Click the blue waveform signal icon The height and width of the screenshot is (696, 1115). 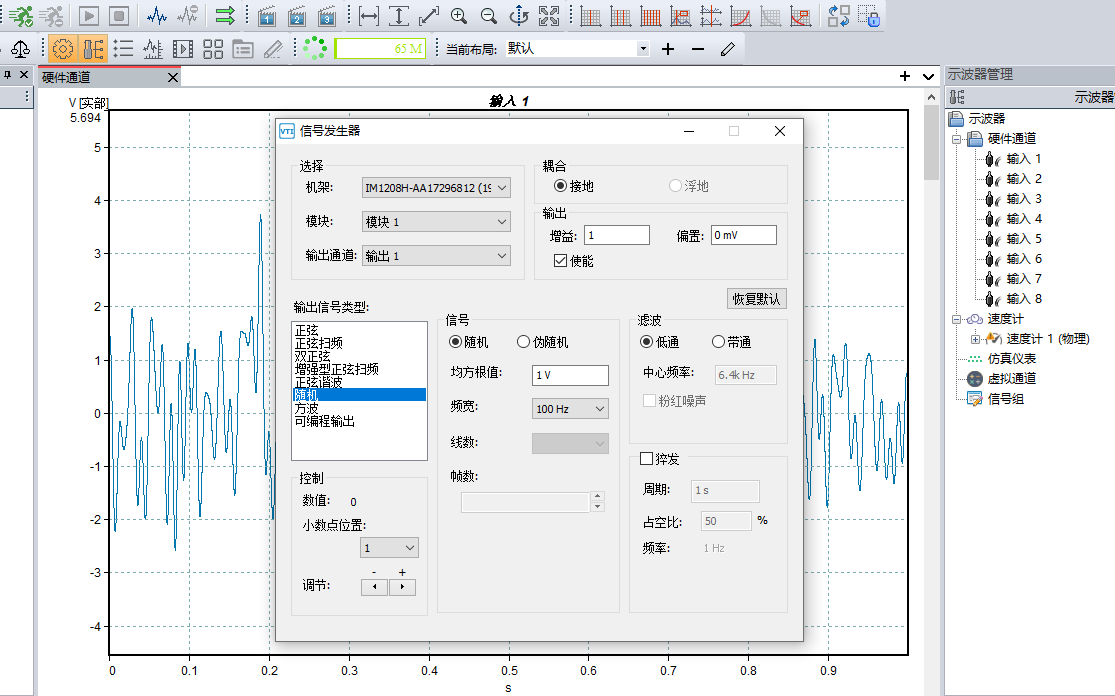[x=156, y=16]
